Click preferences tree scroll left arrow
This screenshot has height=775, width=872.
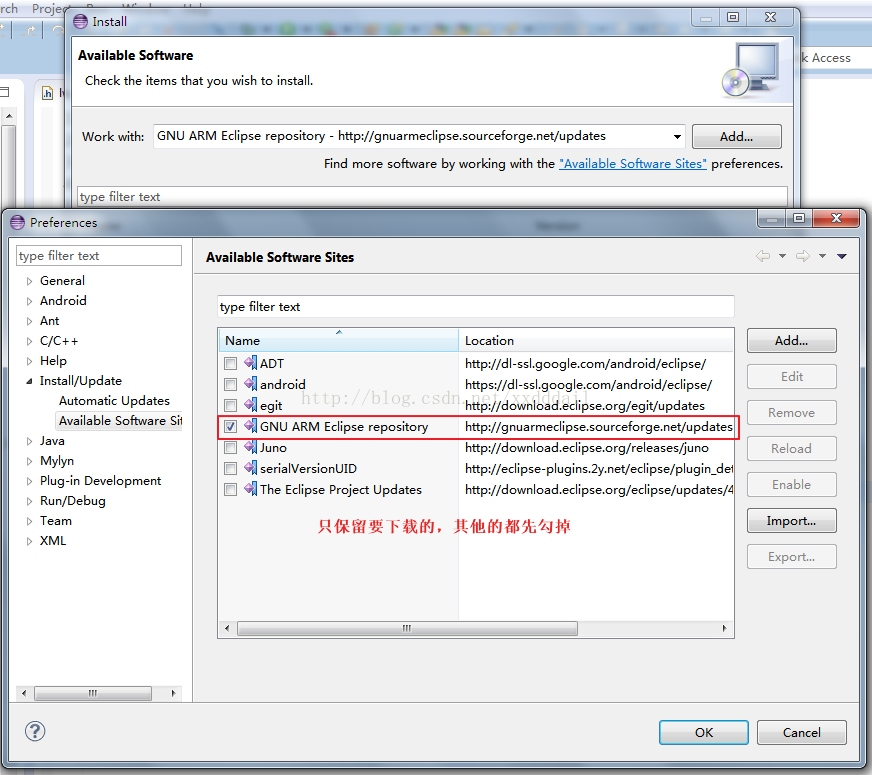24,693
